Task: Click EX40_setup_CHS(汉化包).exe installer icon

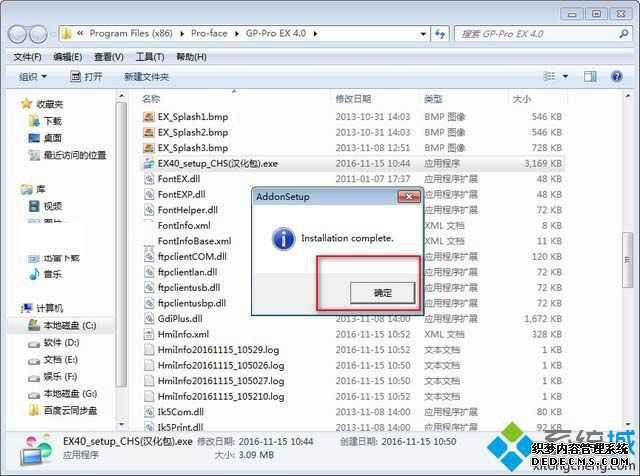Action: (x=149, y=163)
